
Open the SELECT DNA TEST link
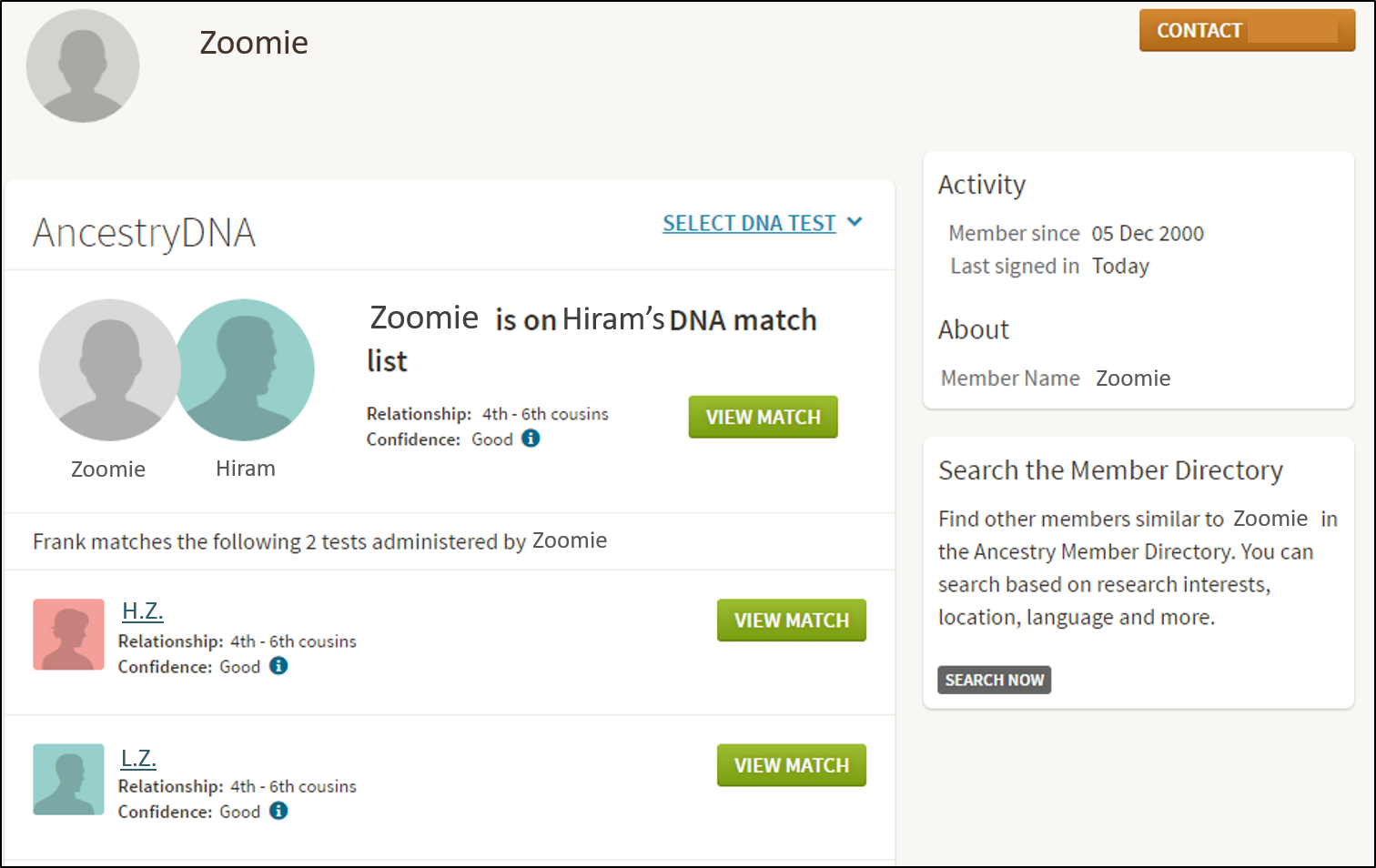click(749, 223)
